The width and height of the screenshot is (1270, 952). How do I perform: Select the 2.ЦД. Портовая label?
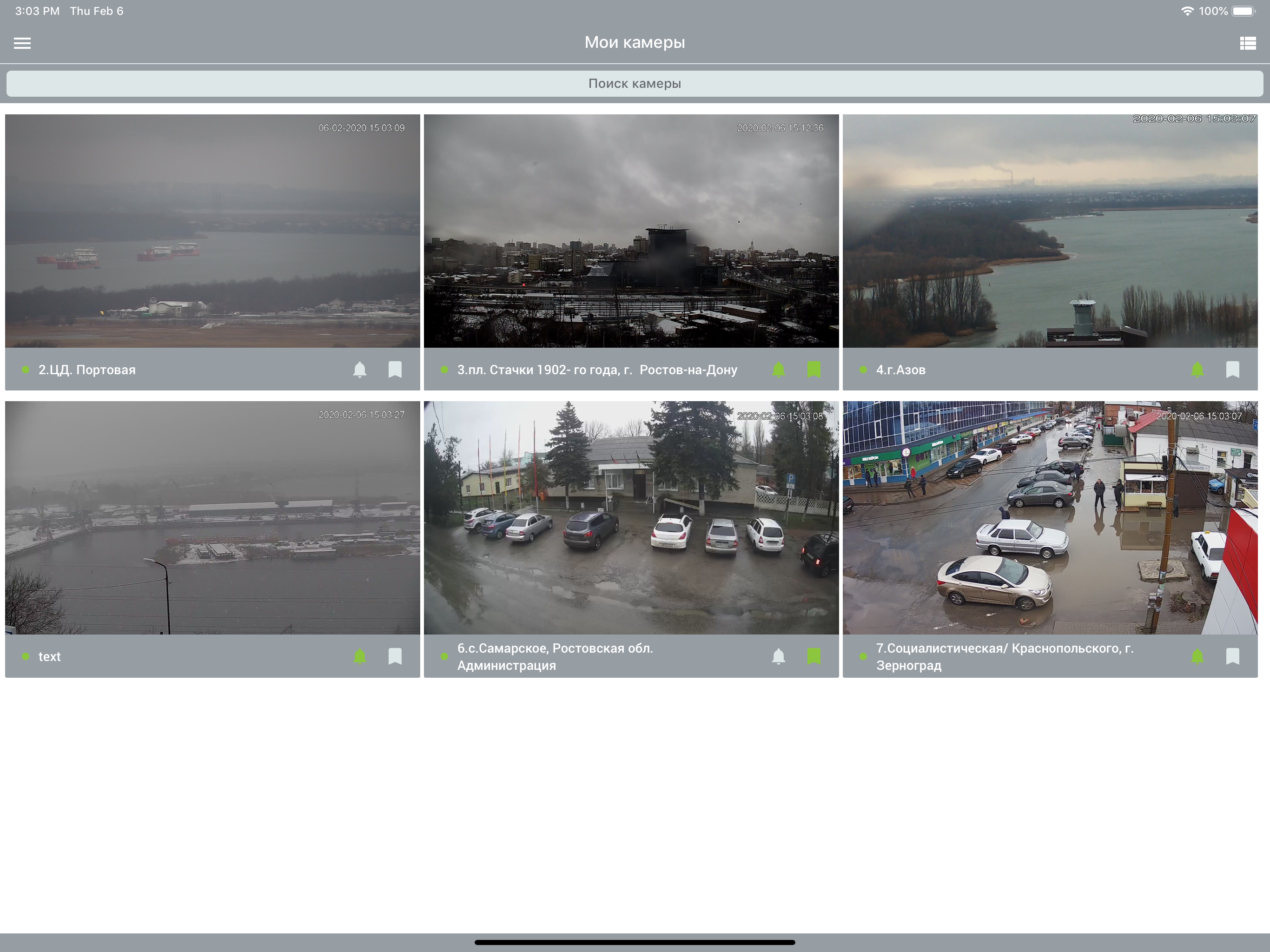click(x=86, y=370)
